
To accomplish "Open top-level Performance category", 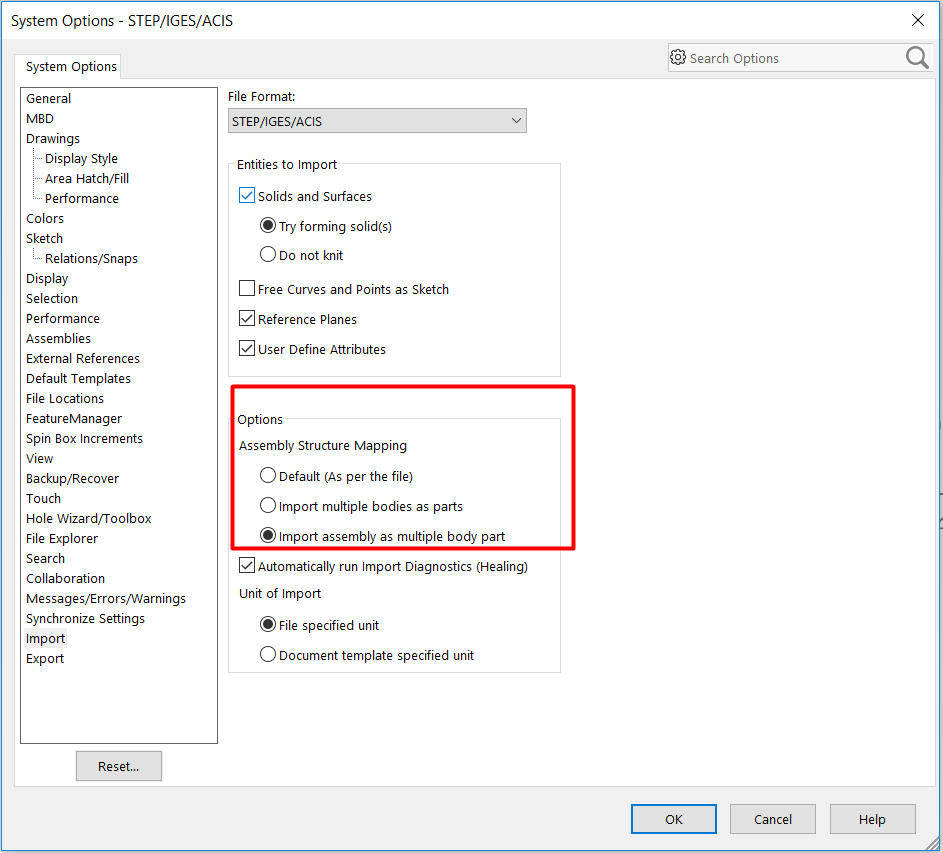I will 63,318.
